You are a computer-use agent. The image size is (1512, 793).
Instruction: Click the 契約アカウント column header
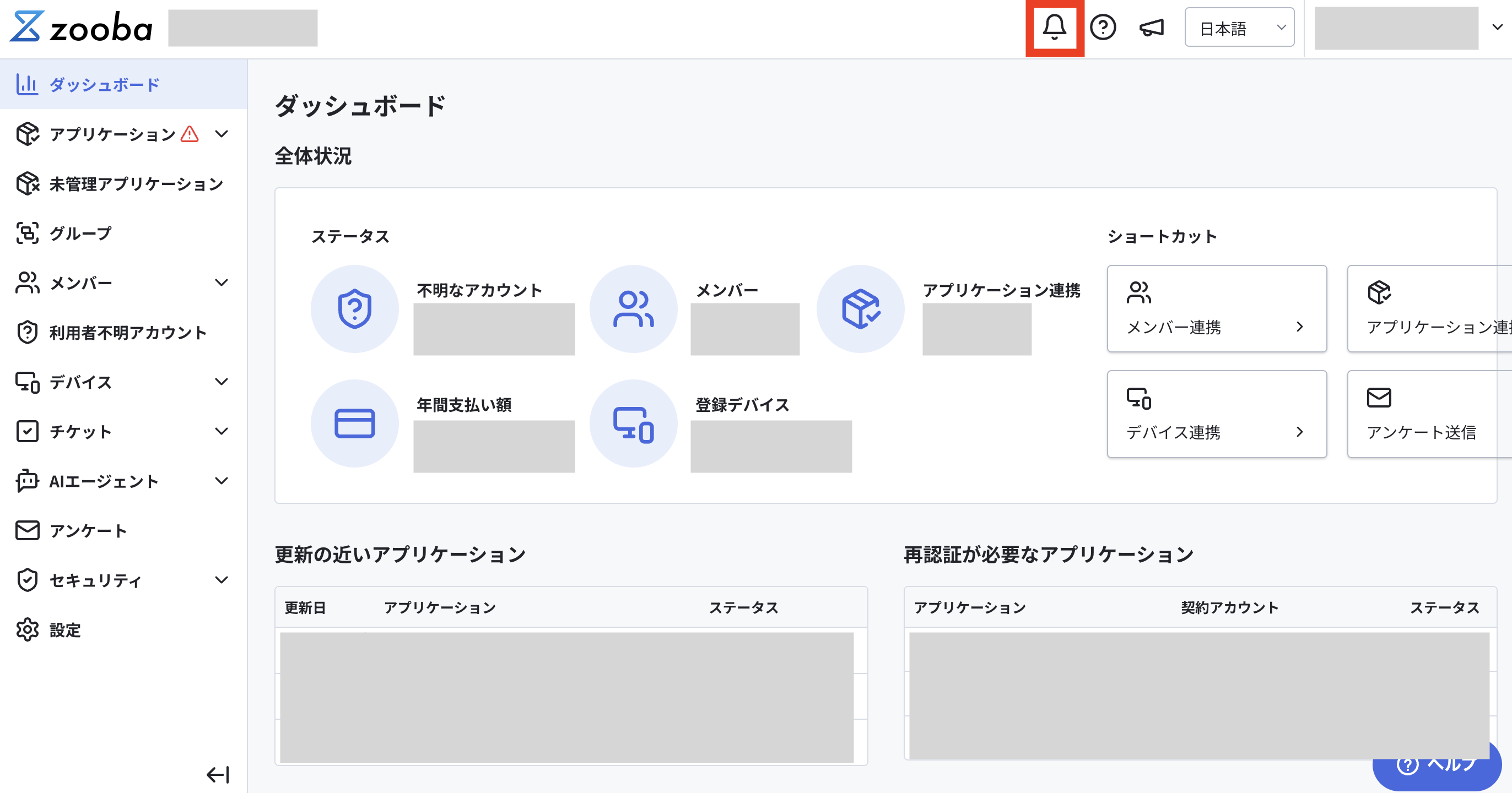point(1230,607)
